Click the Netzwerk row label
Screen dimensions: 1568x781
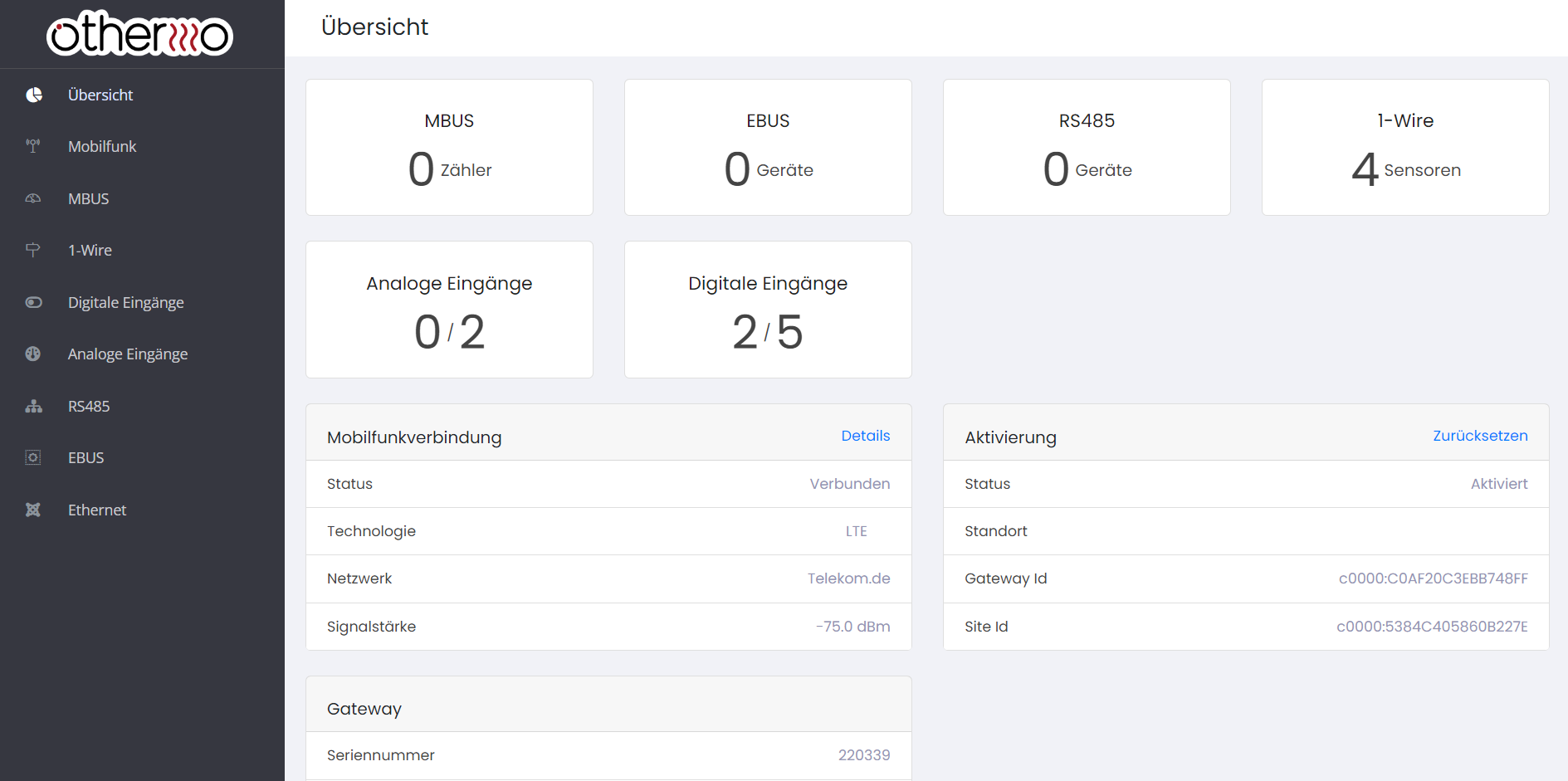[x=359, y=578]
